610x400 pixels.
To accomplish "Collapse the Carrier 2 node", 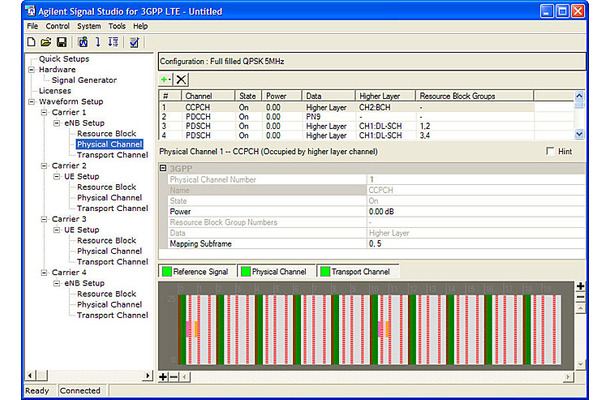I will pos(44,166).
